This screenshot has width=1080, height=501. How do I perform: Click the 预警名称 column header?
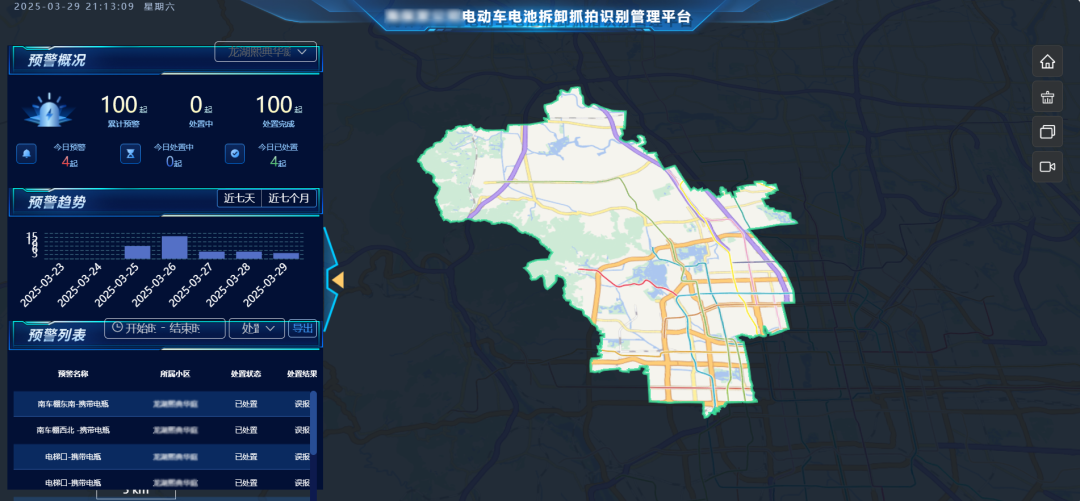pyautogui.click(x=73, y=374)
